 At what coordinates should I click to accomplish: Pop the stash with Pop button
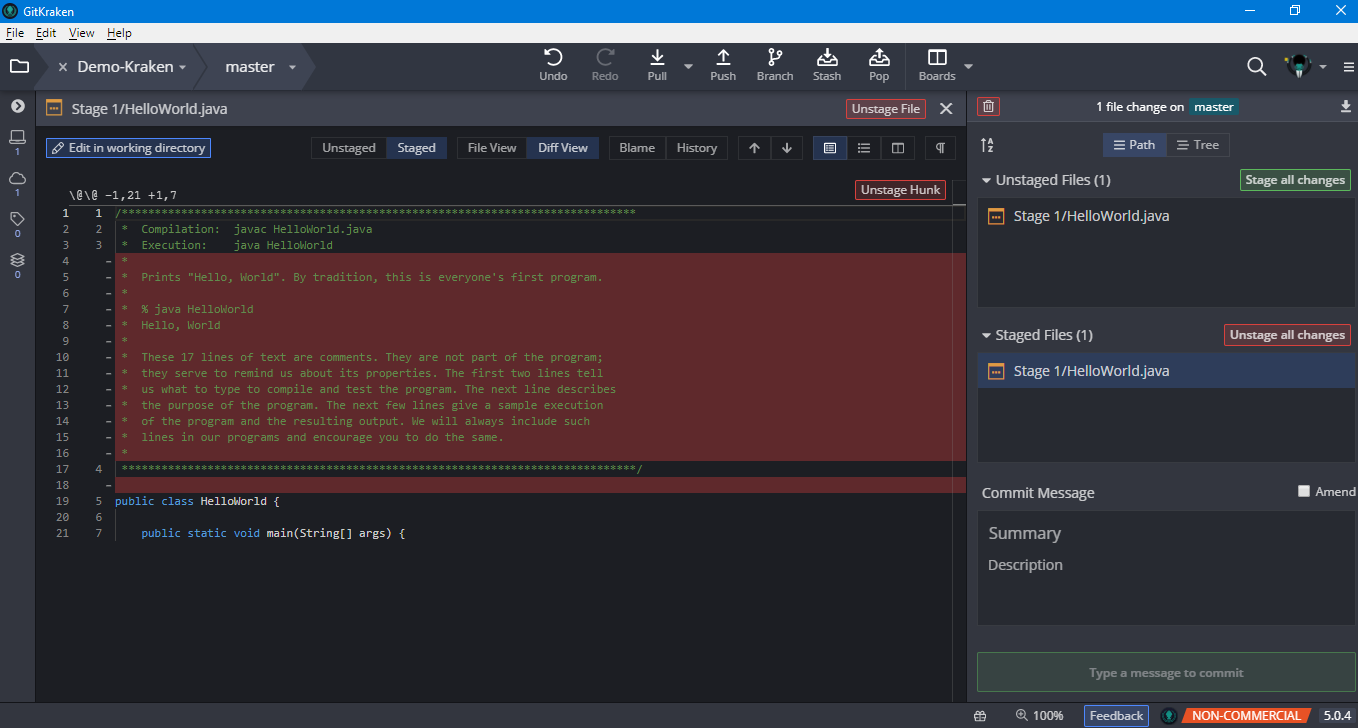pos(879,66)
